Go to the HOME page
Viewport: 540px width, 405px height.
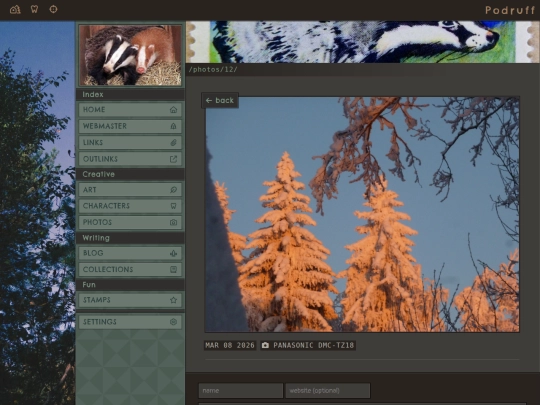point(130,110)
